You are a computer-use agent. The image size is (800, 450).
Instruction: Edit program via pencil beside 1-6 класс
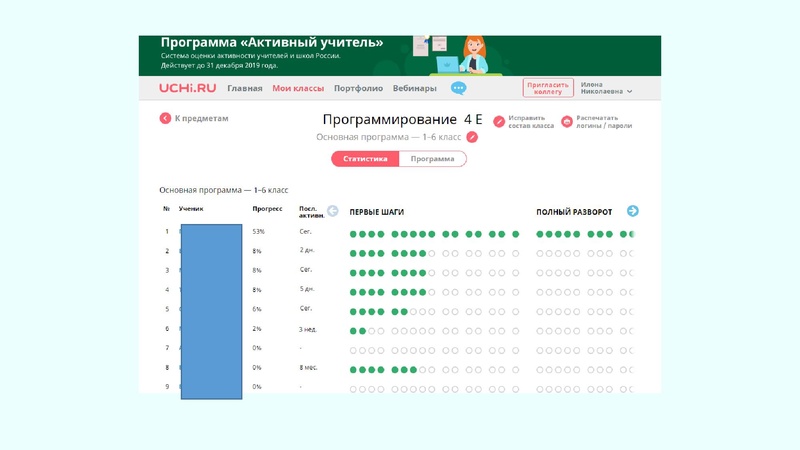pyautogui.click(x=472, y=137)
